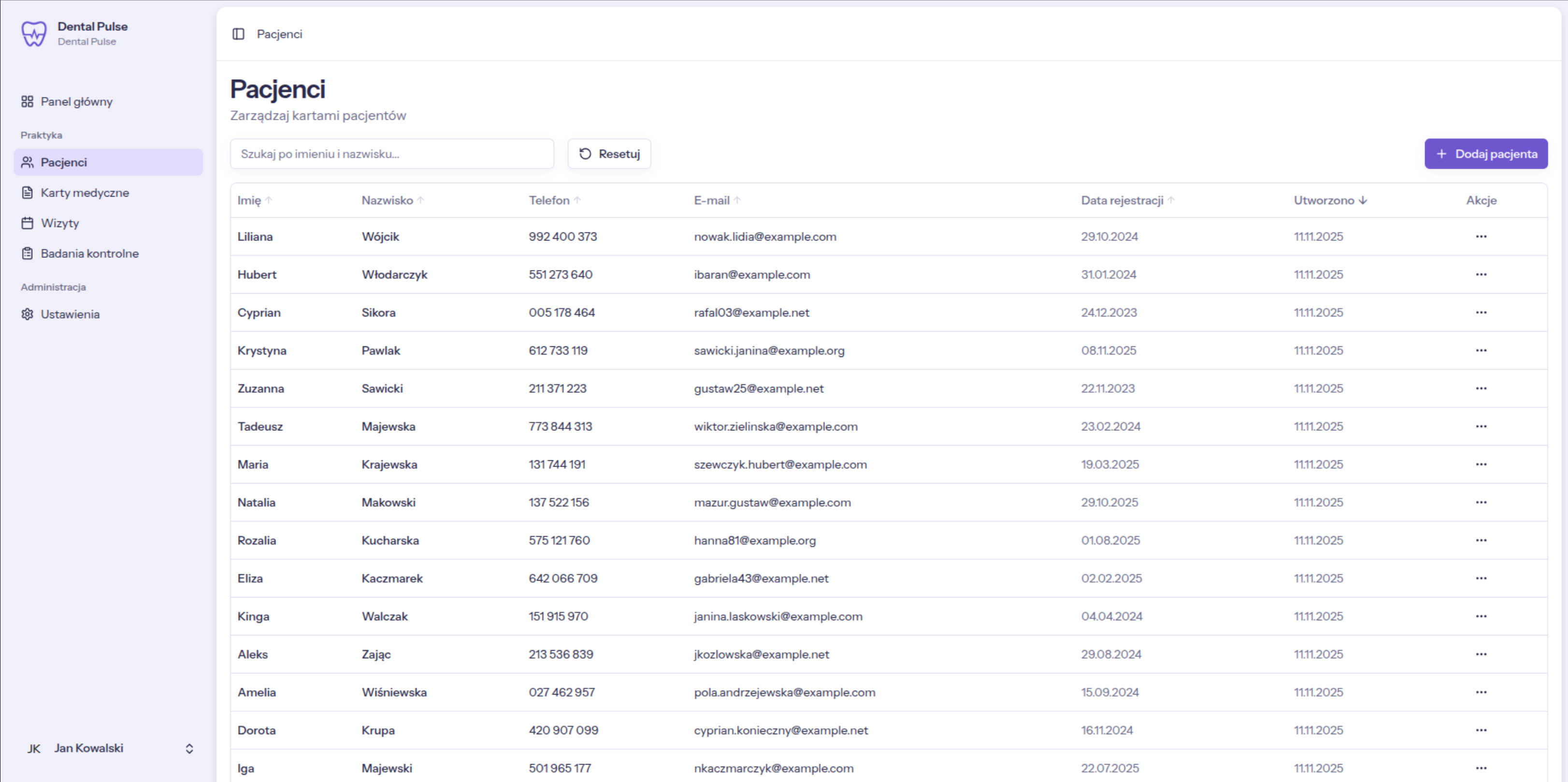1568x782 pixels.
Task: Open actions menu for Liliana Wójcik
Action: [1481, 237]
